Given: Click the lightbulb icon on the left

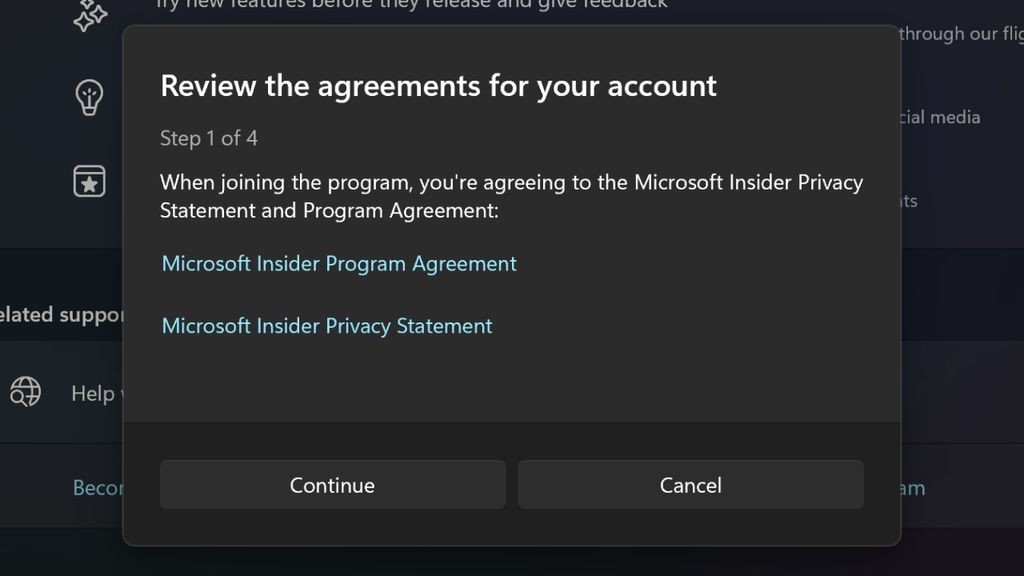Looking at the screenshot, I should click(90, 98).
